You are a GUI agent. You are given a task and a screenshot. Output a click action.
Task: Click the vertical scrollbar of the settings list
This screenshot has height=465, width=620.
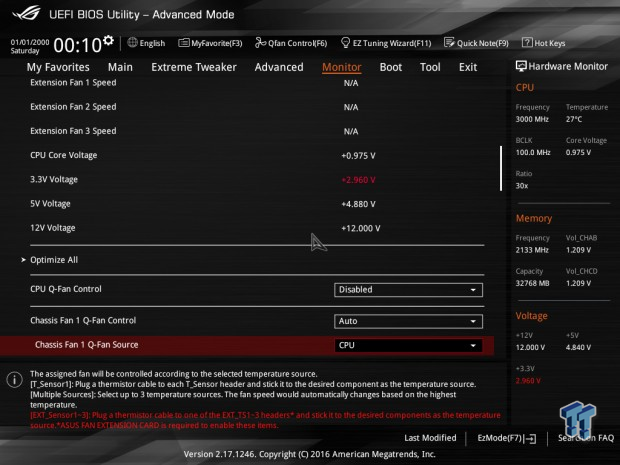tap(501, 168)
